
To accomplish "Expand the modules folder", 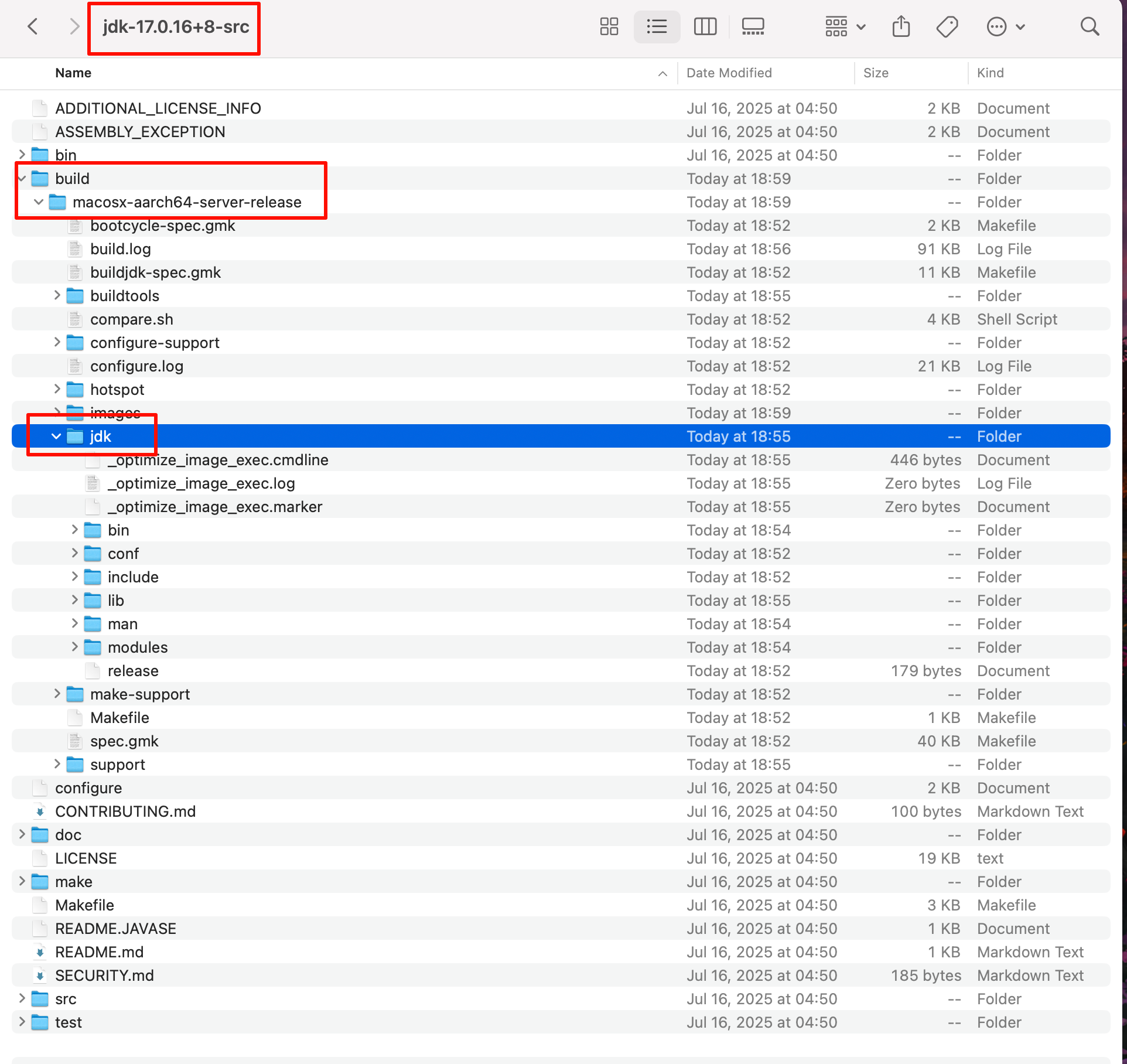I will click(74, 647).
